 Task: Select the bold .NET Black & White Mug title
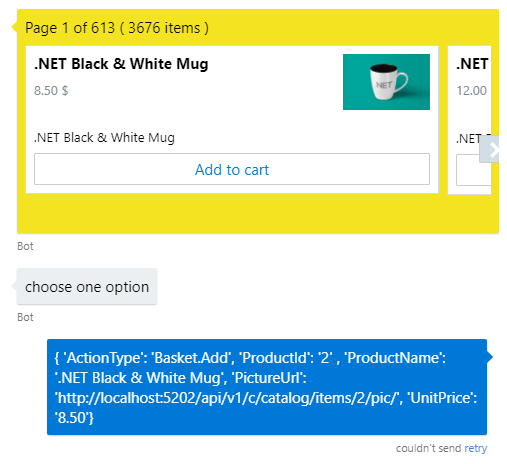(121, 64)
